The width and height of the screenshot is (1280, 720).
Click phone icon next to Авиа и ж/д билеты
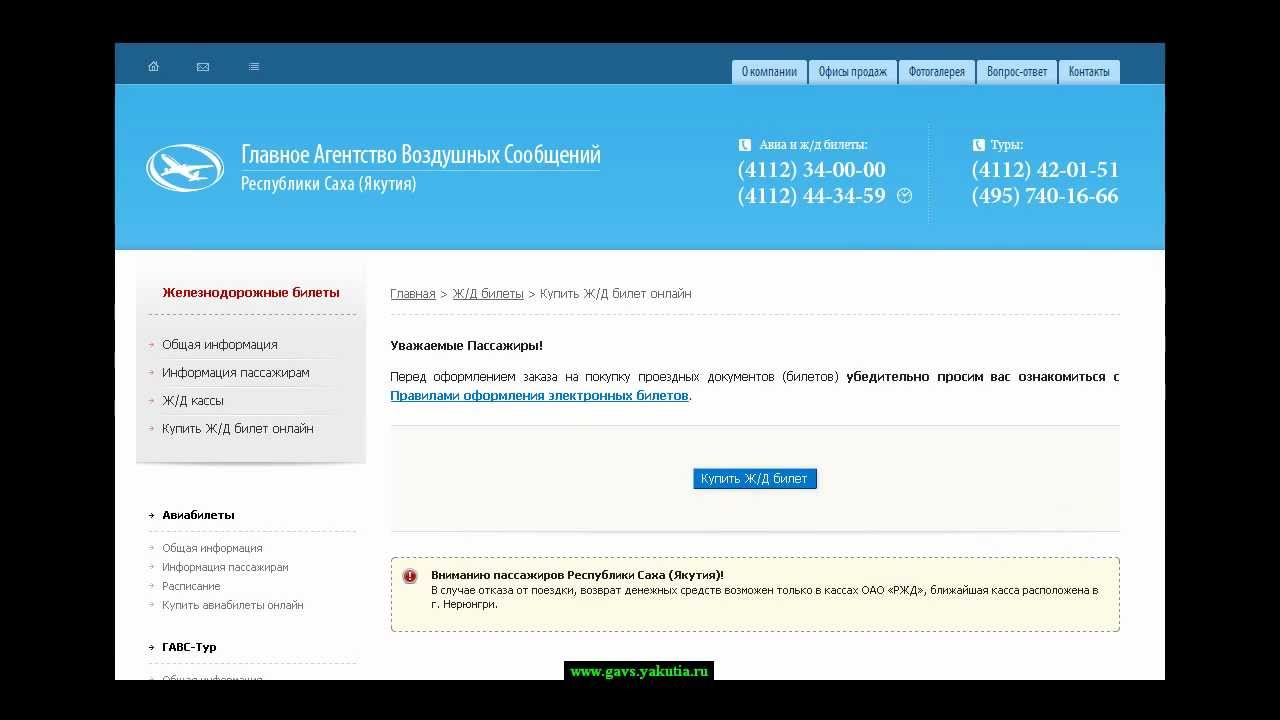(744, 145)
